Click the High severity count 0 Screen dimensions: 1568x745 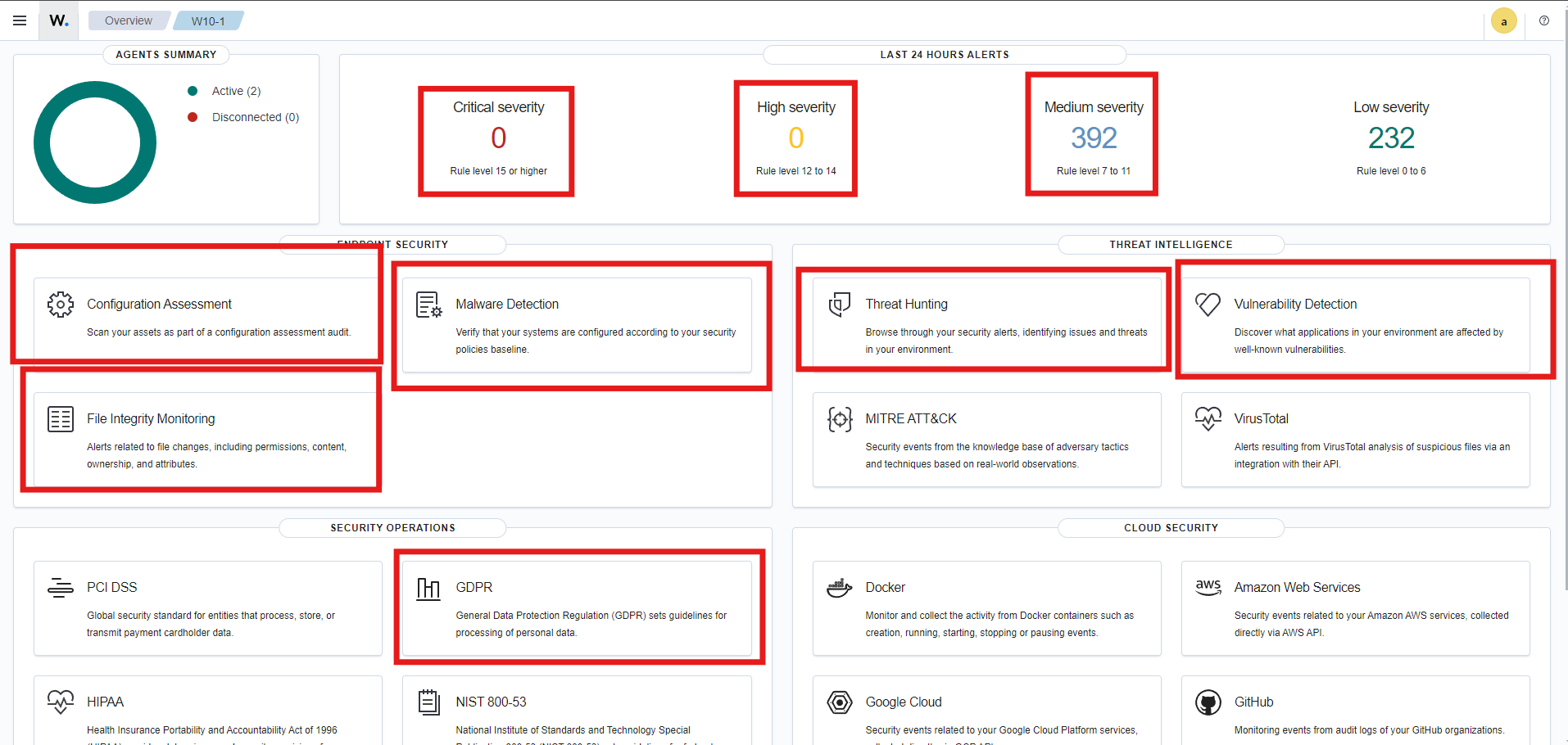795,138
